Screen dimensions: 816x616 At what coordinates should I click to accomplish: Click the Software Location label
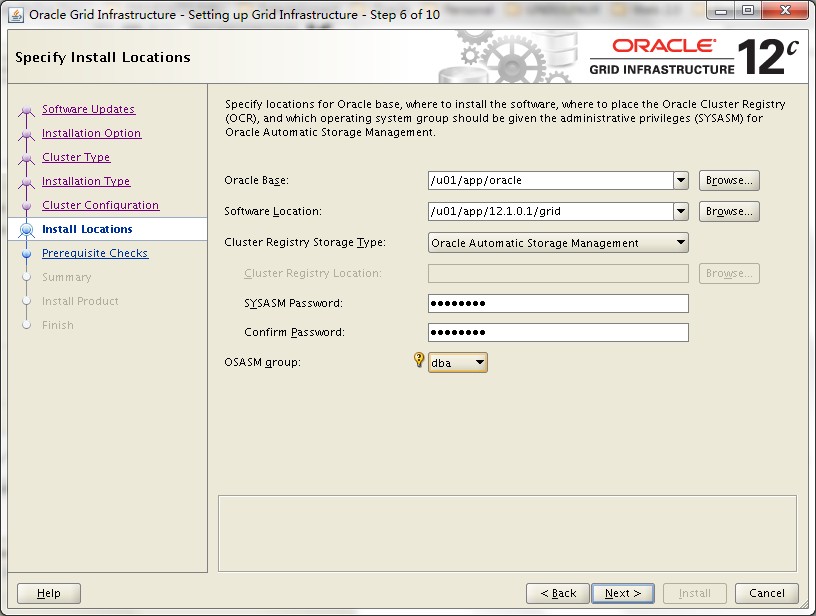[273, 211]
